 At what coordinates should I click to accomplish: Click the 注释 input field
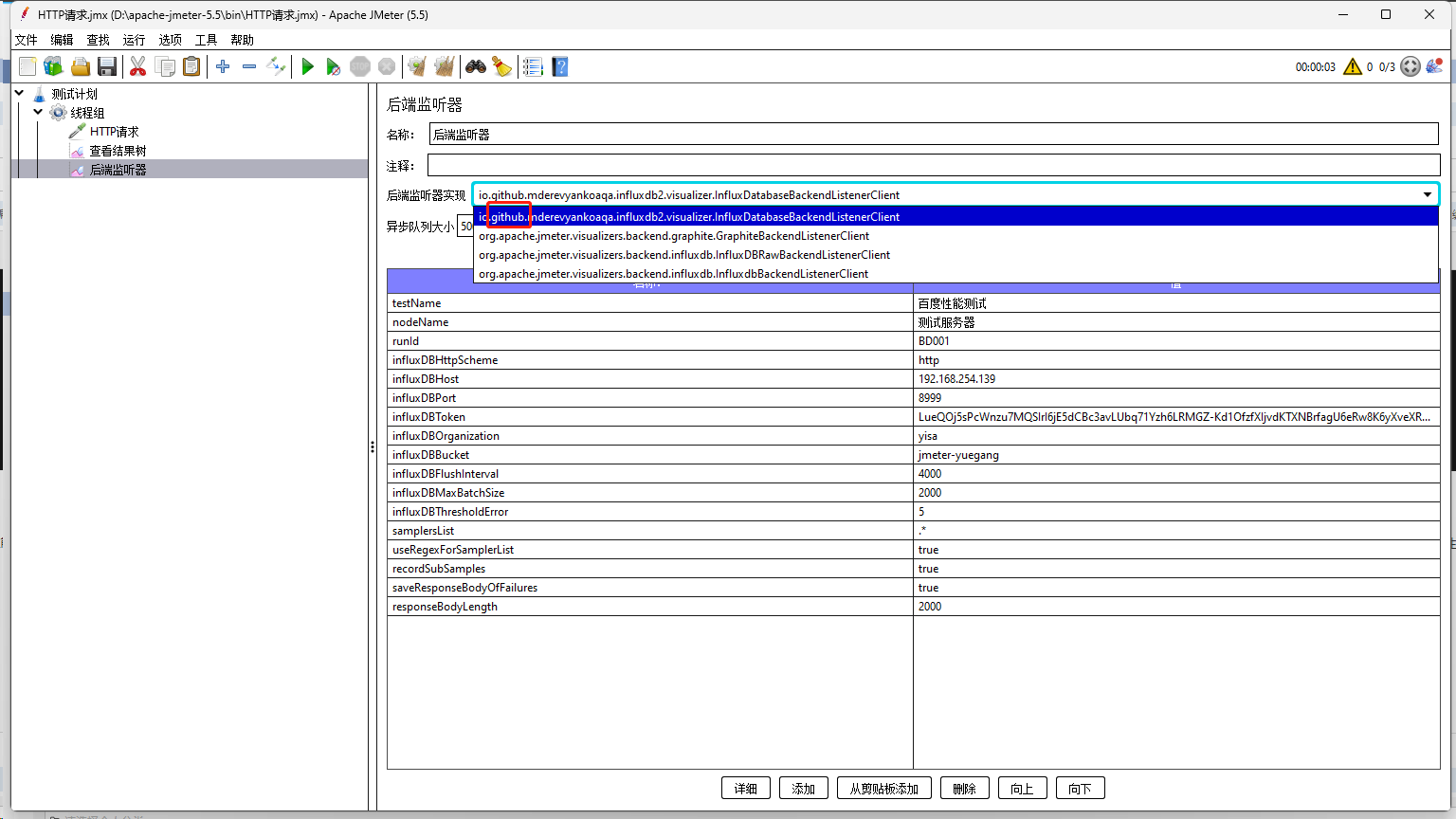(x=934, y=166)
